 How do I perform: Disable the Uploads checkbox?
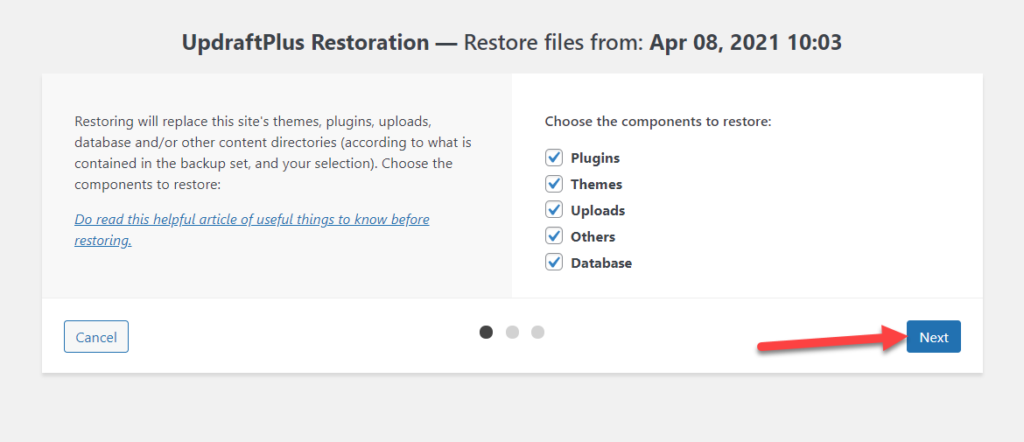554,210
